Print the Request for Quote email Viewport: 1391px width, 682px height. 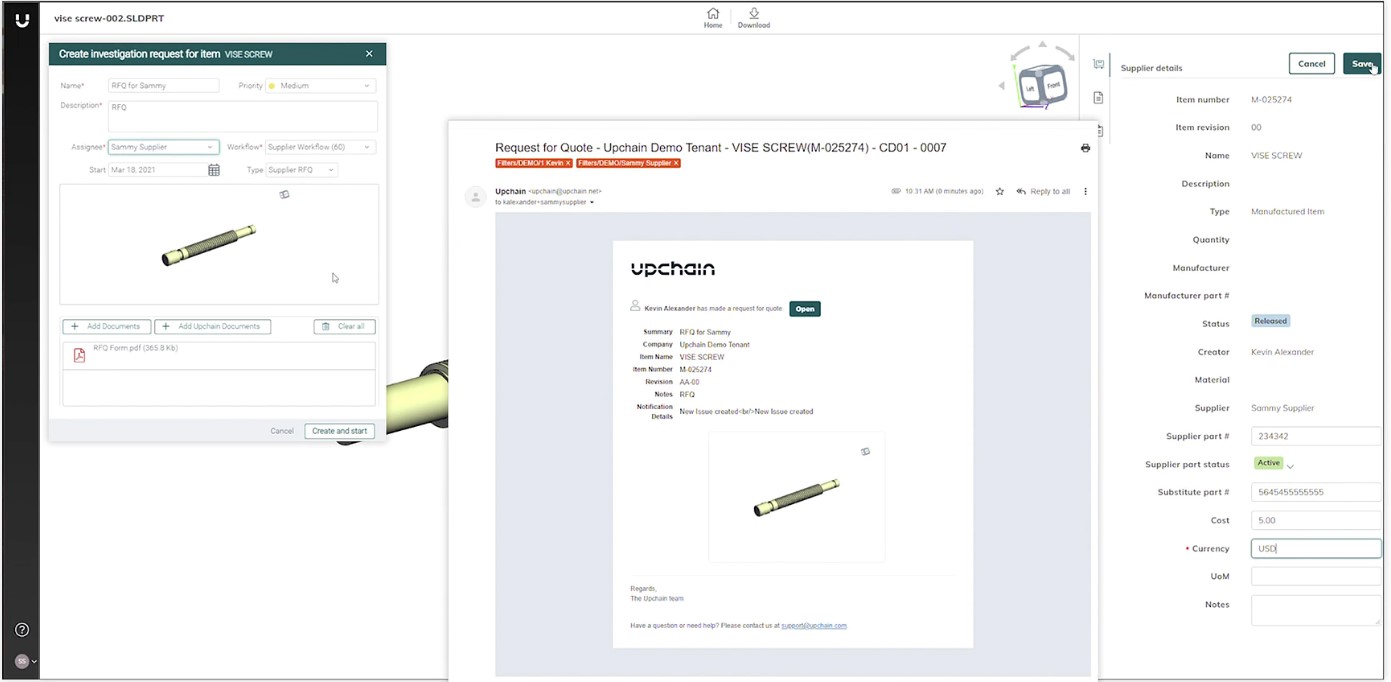(x=1085, y=148)
